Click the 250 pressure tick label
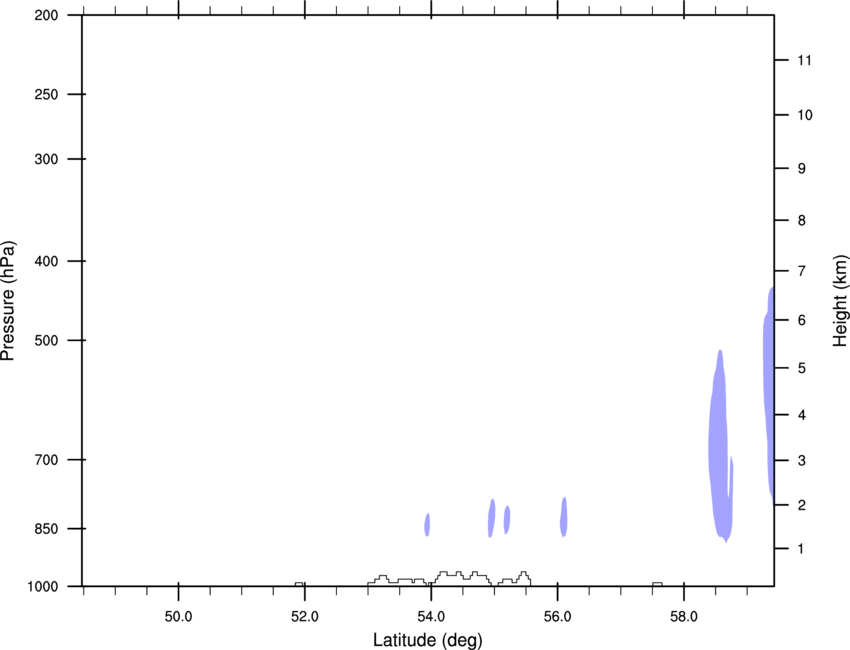This screenshot has height=650, width=850. (x=46, y=94)
